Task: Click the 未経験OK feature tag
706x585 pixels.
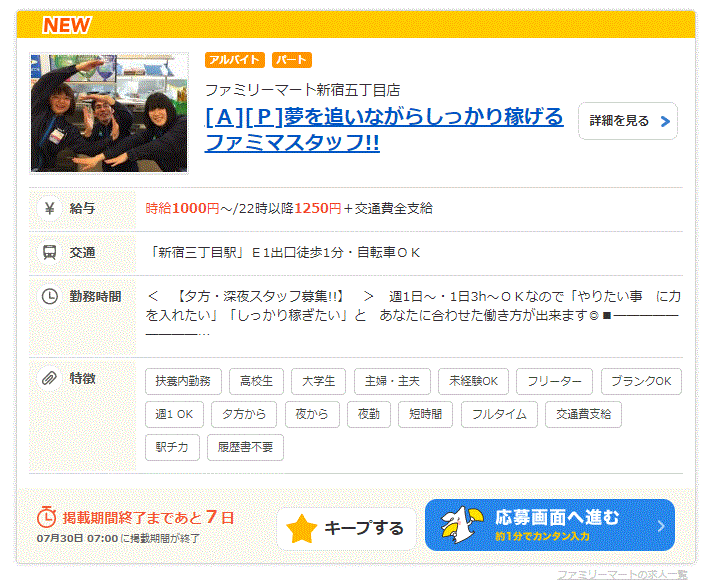Action: pos(473,381)
